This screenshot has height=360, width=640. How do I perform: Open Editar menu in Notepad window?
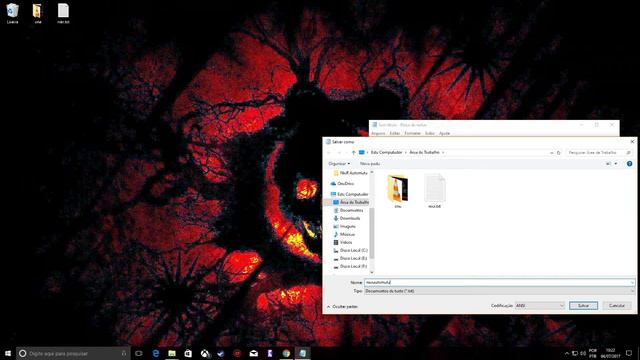click(395, 133)
